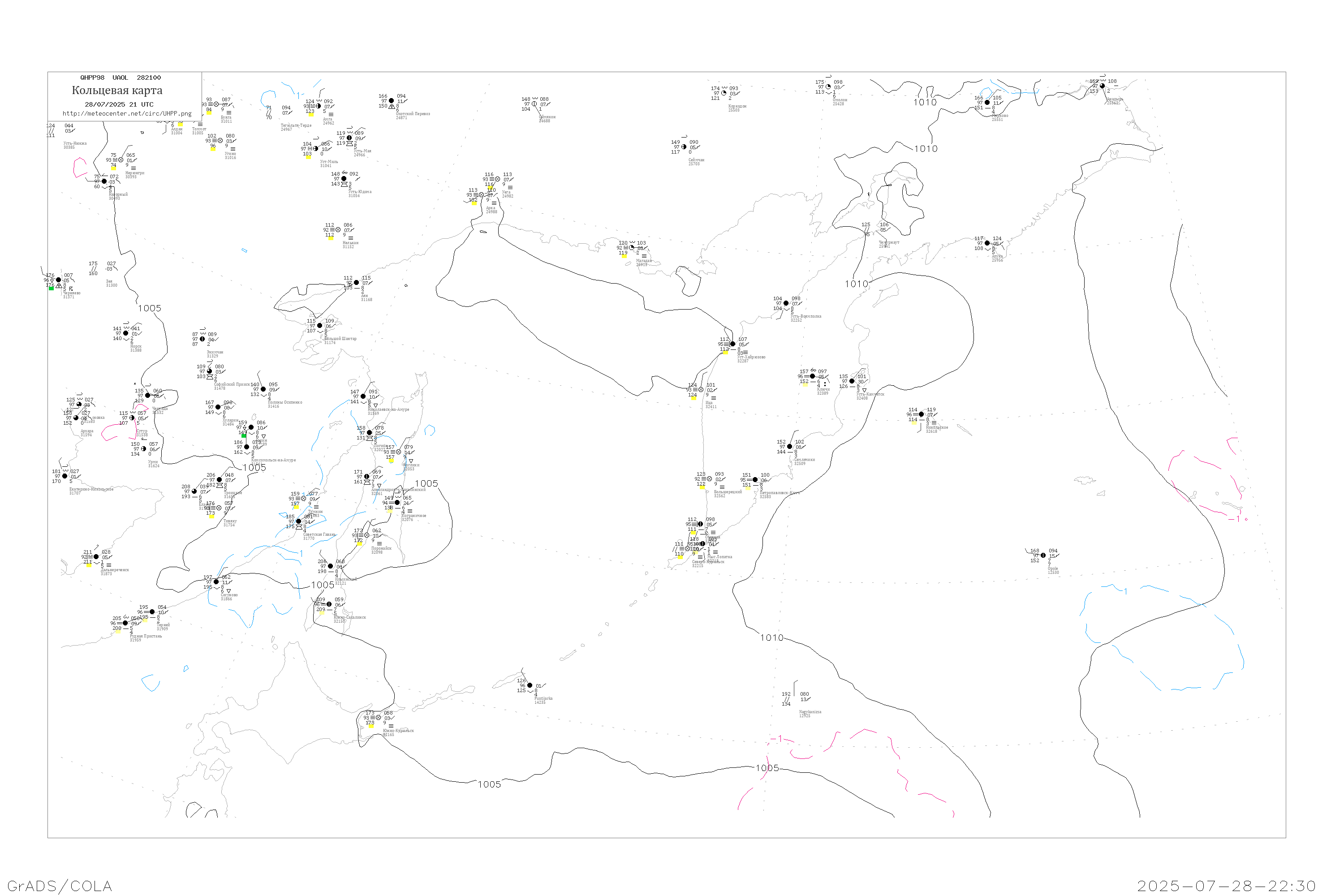Click the 28/07/2025 21 UTC date text
This screenshot has width=1344, height=896.
[119, 104]
